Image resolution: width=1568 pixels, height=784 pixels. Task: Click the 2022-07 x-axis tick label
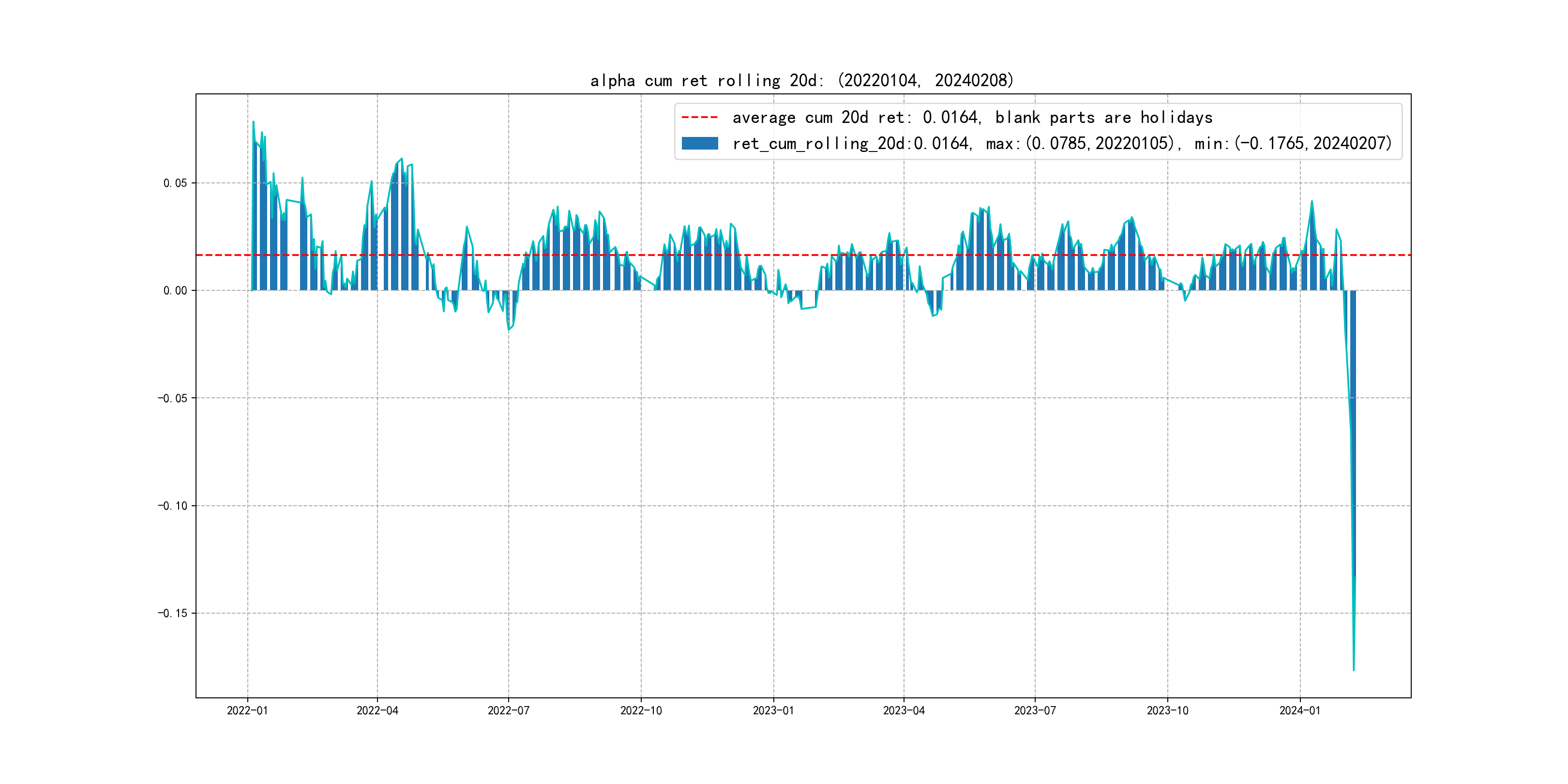508,710
